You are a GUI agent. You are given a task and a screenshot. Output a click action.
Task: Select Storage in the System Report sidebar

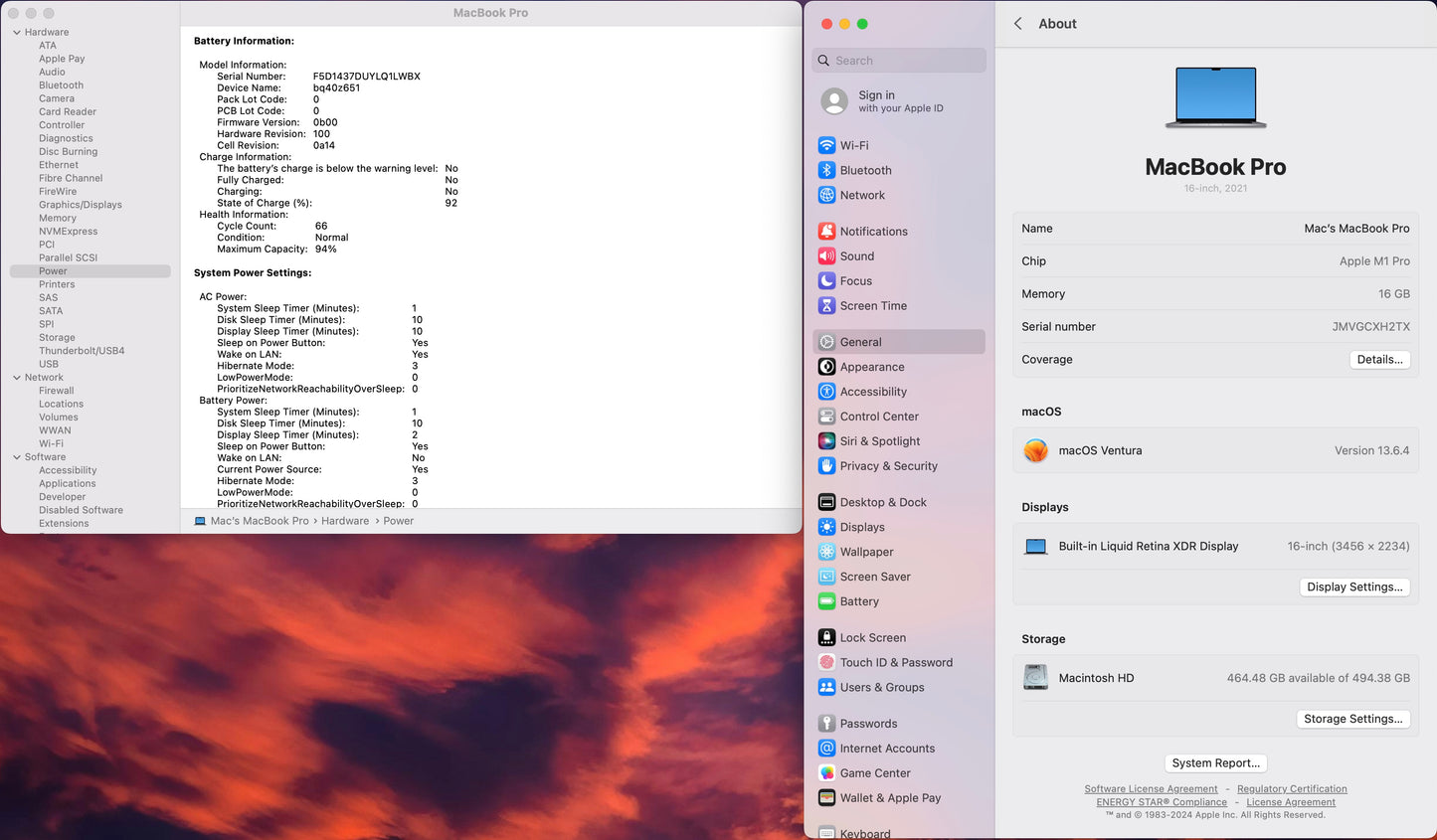click(57, 338)
